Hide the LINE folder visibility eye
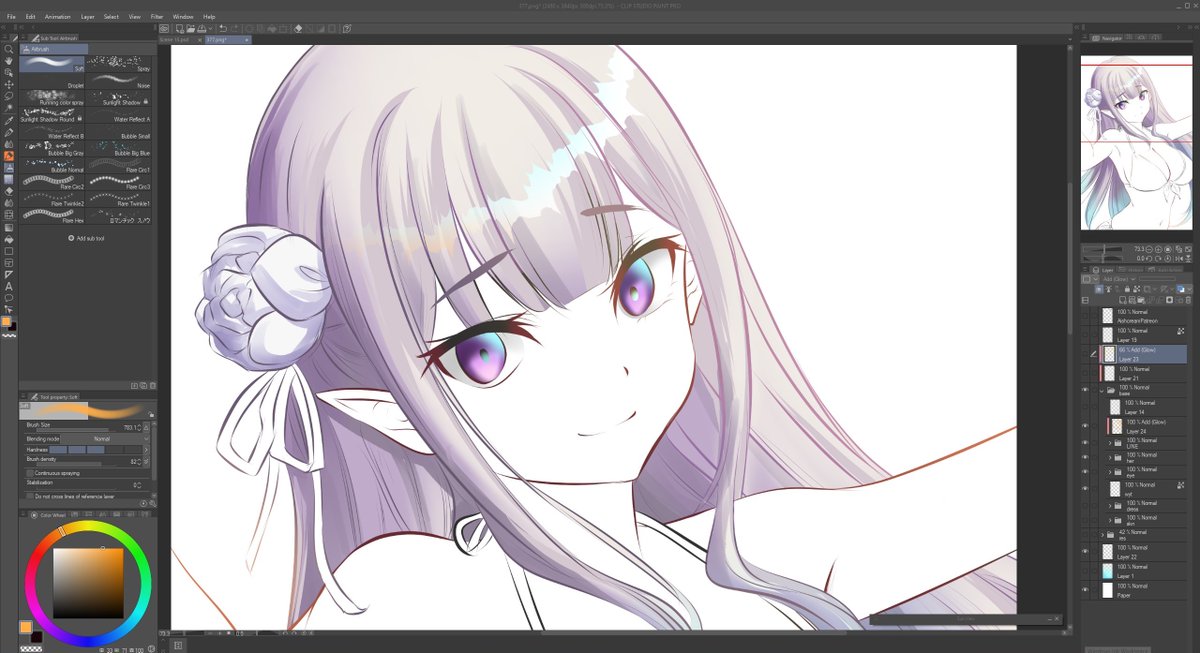This screenshot has height=653, width=1200. click(x=1086, y=442)
